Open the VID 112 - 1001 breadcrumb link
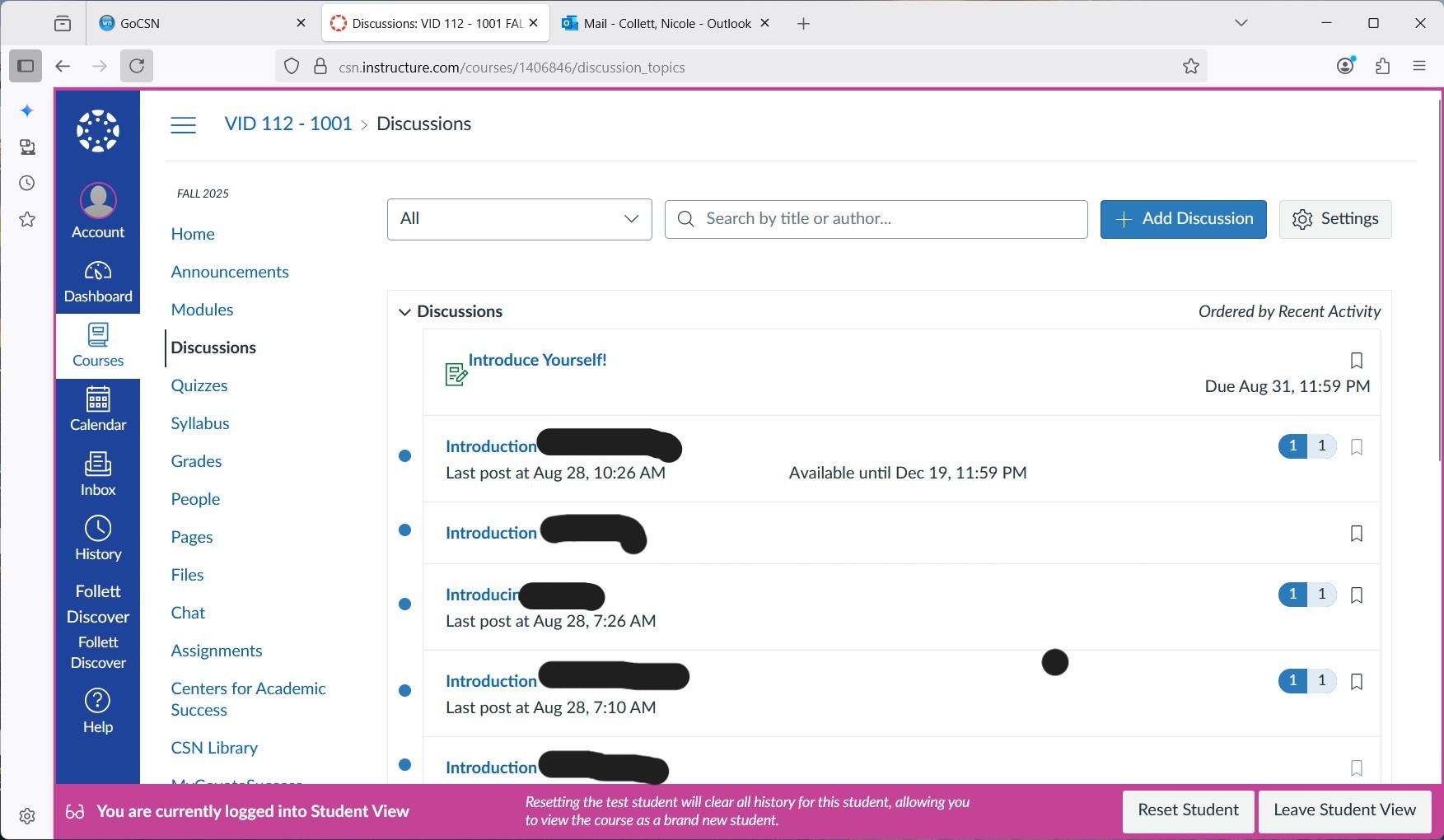This screenshot has height=840, width=1444. point(288,124)
